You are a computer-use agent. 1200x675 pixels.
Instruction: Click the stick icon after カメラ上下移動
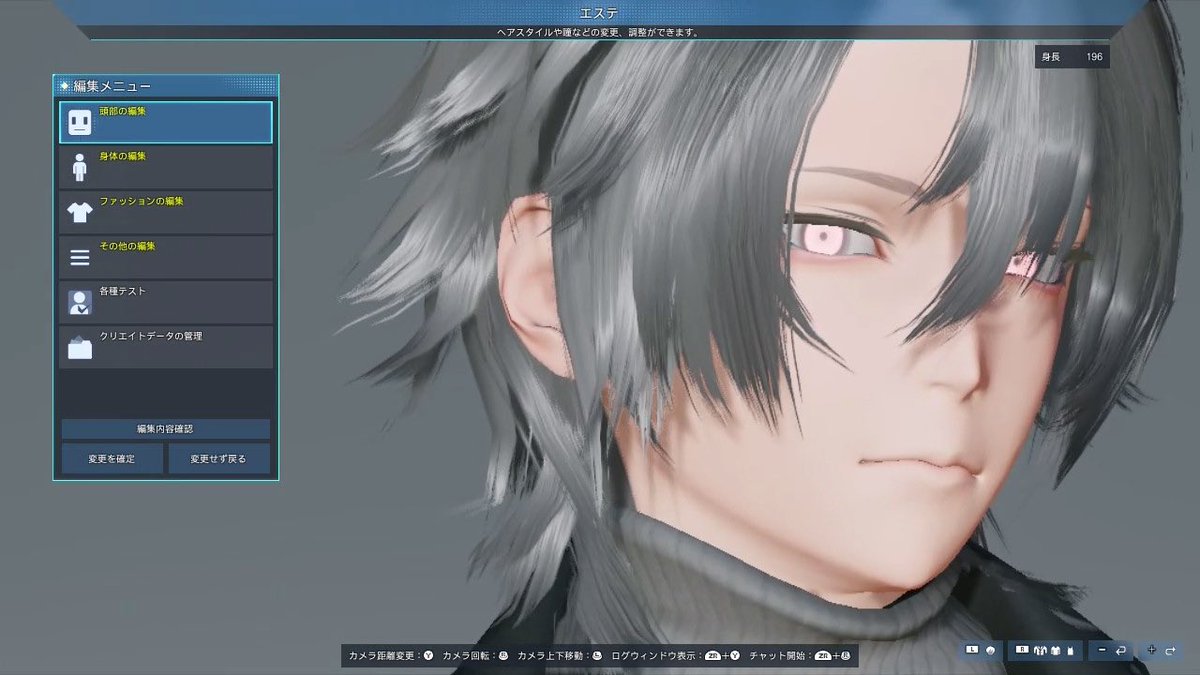597,656
